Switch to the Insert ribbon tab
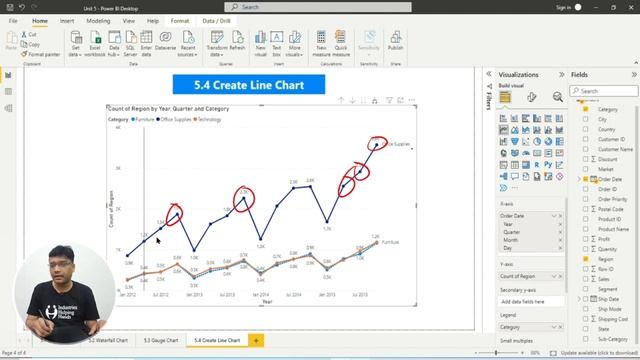 pyautogui.click(x=67, y=21)
